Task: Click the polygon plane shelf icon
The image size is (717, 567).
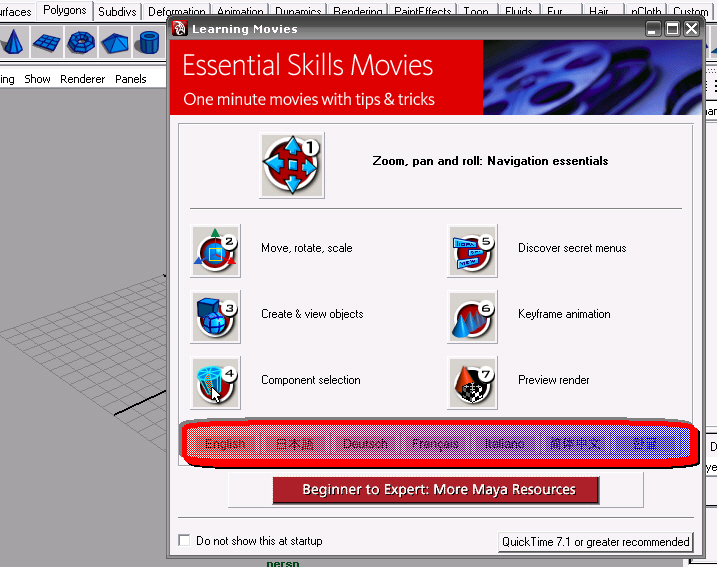Action: [x=47, y=42]
